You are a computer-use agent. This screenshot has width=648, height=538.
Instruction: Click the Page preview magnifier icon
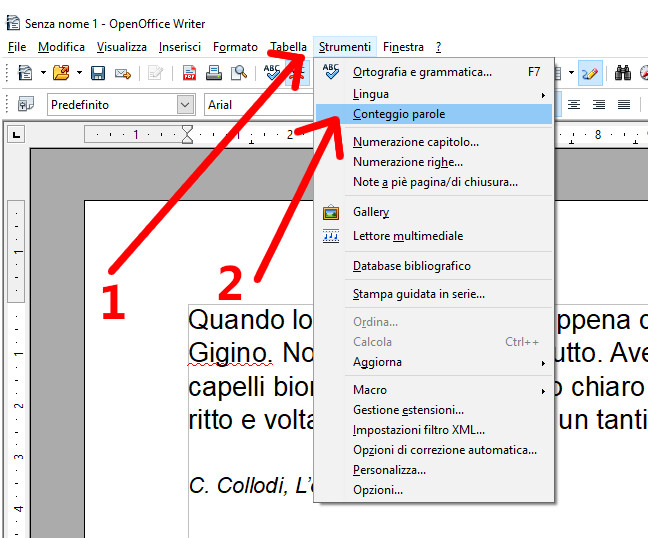[x=238, y=73]
